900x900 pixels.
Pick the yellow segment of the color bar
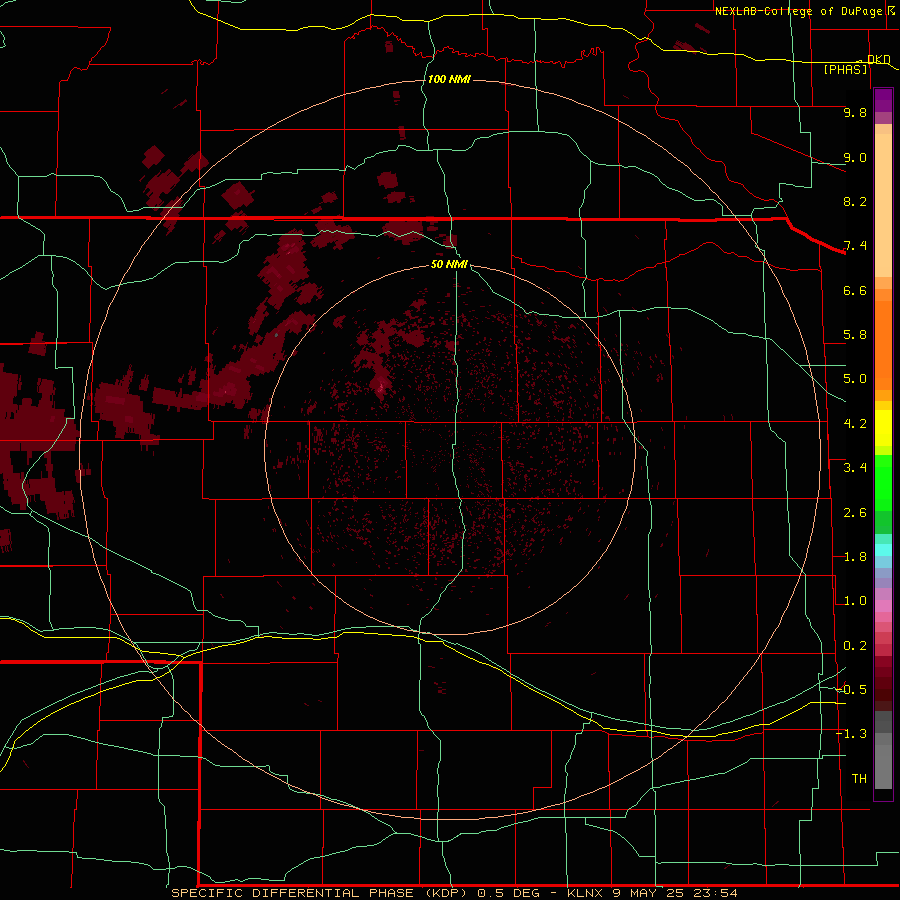tap(883, 428)
